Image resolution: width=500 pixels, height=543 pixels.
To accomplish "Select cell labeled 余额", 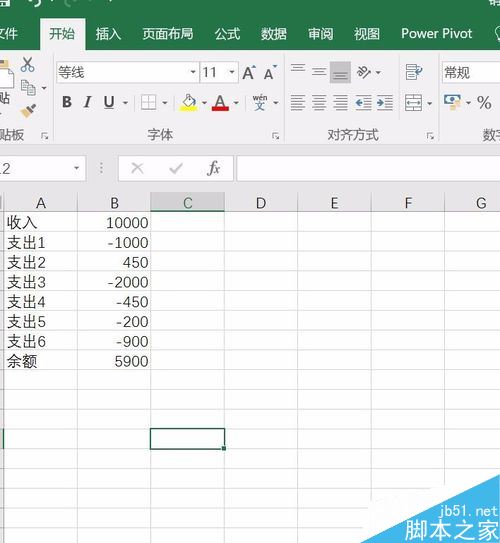I will (x=40, y=361).
